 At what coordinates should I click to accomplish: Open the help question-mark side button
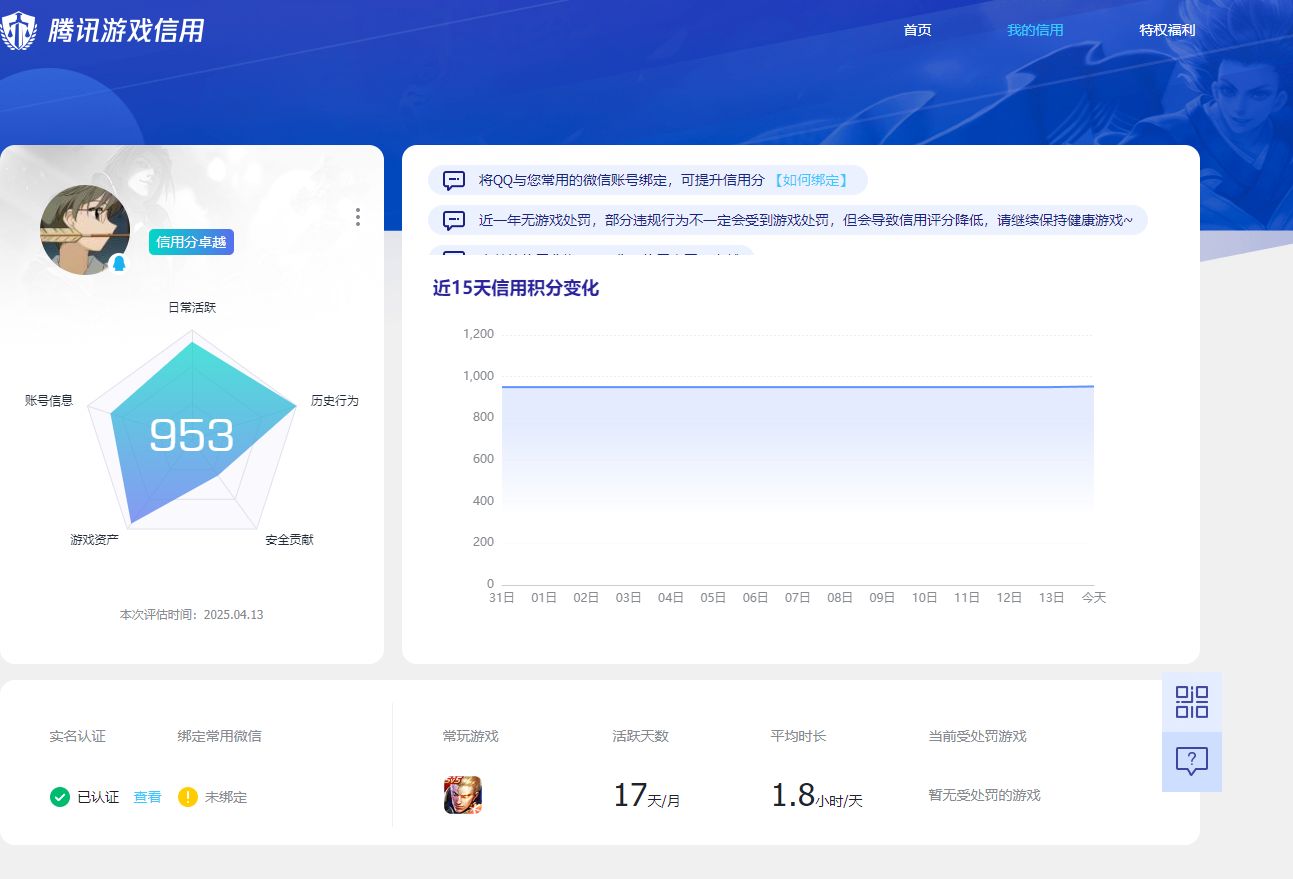(x=1192, y=762)
